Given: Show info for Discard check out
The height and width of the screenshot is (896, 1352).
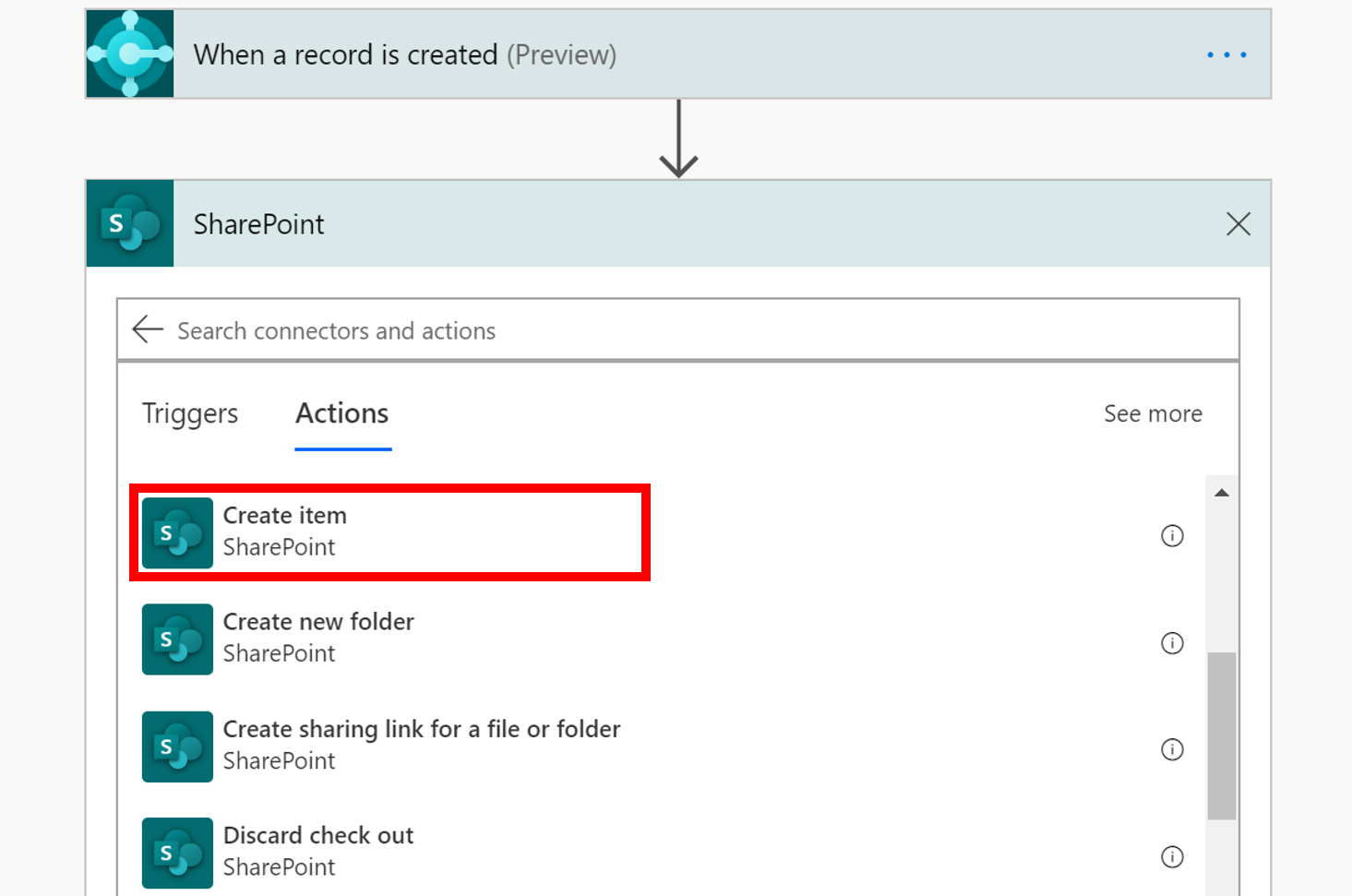Looking at the screenshot, I should (1172, 856).
